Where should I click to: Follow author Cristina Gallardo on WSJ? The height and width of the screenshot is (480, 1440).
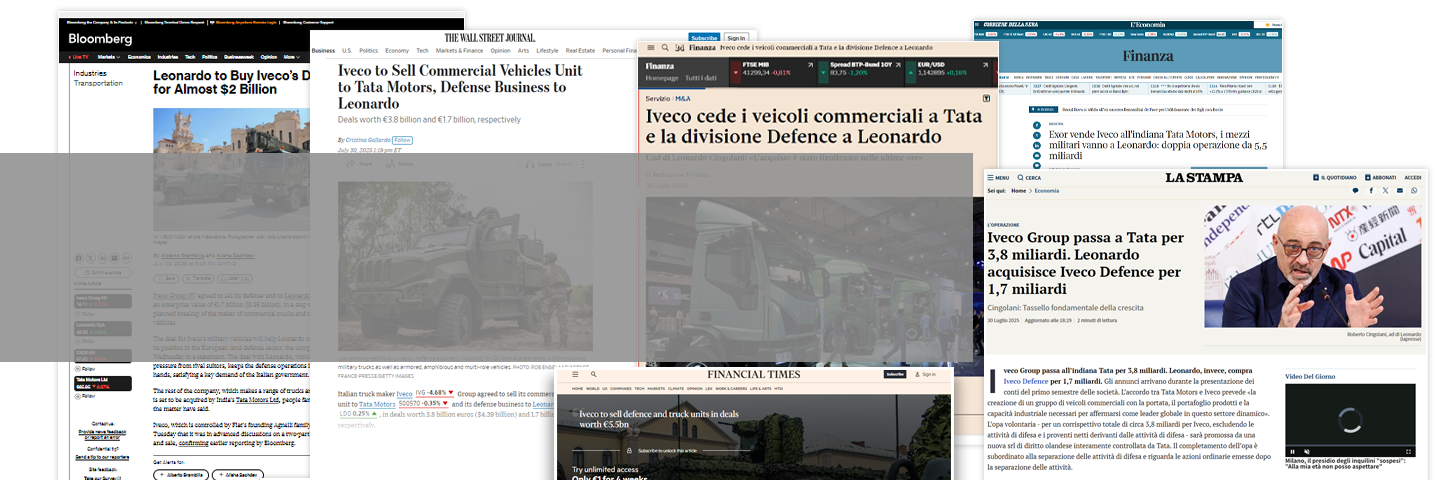[402, 140]
